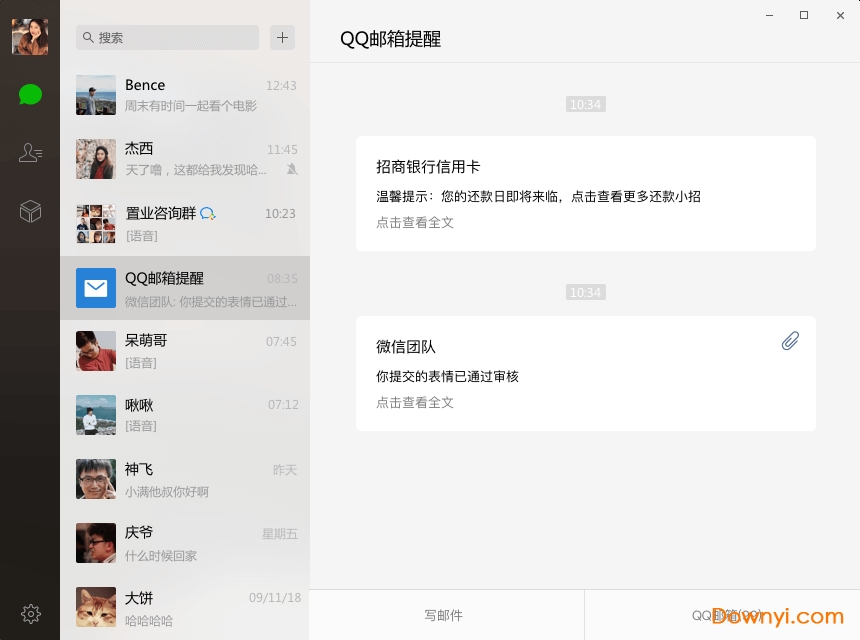Image resolution: width=860 pixels, height=640 pixels.
Task: Open the plus button for new chat
Action: point(281,37)
